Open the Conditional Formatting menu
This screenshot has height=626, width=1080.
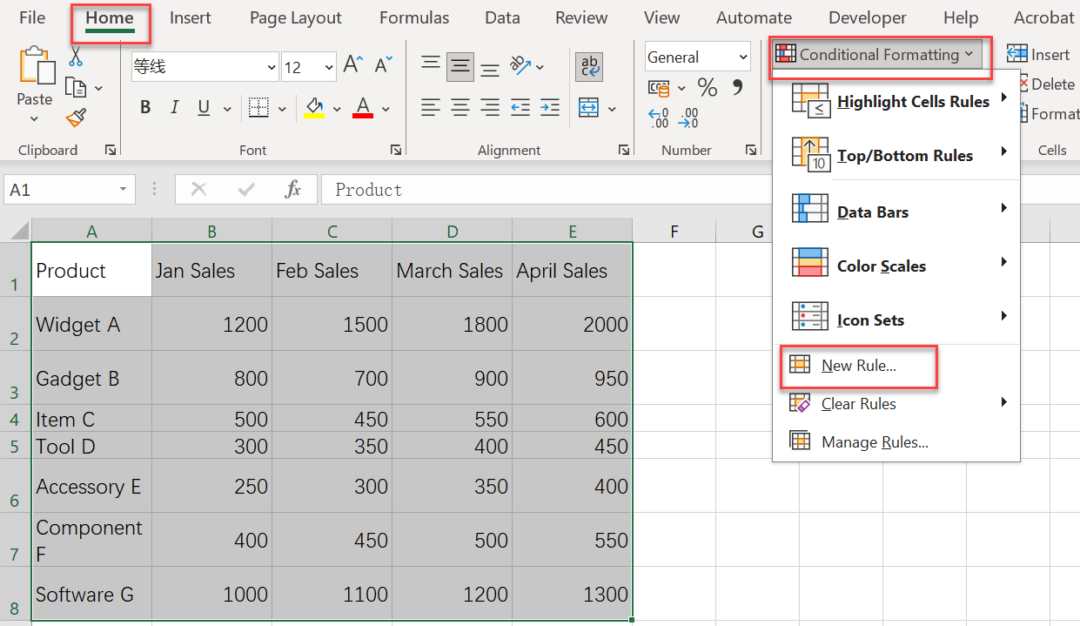pos(878,55)
